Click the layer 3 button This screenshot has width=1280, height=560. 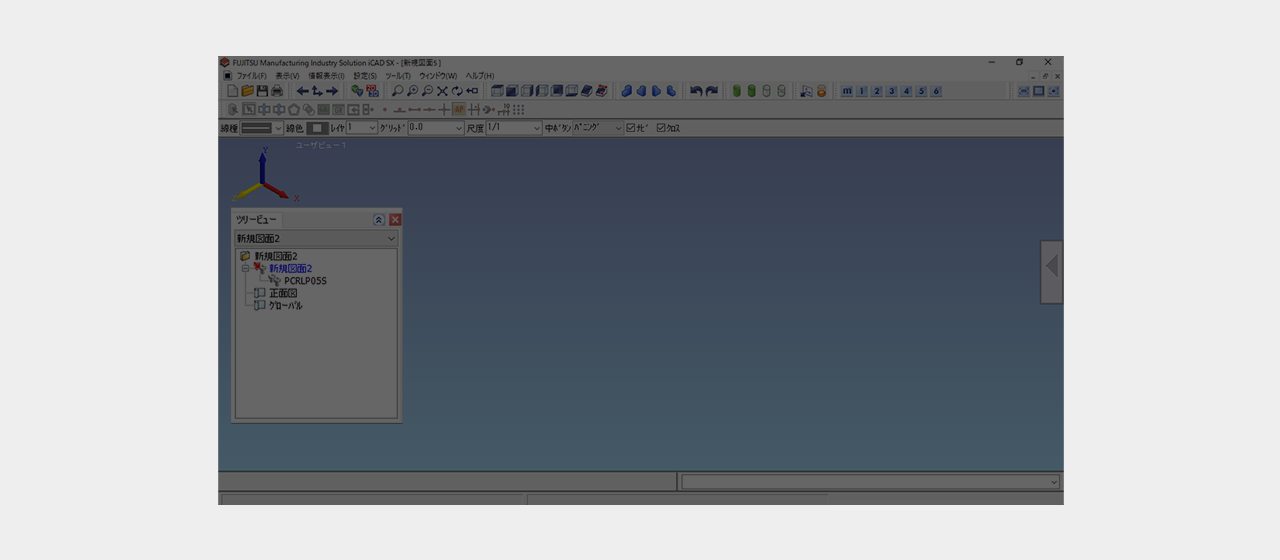pyautogui.click(x=891, y=91)
